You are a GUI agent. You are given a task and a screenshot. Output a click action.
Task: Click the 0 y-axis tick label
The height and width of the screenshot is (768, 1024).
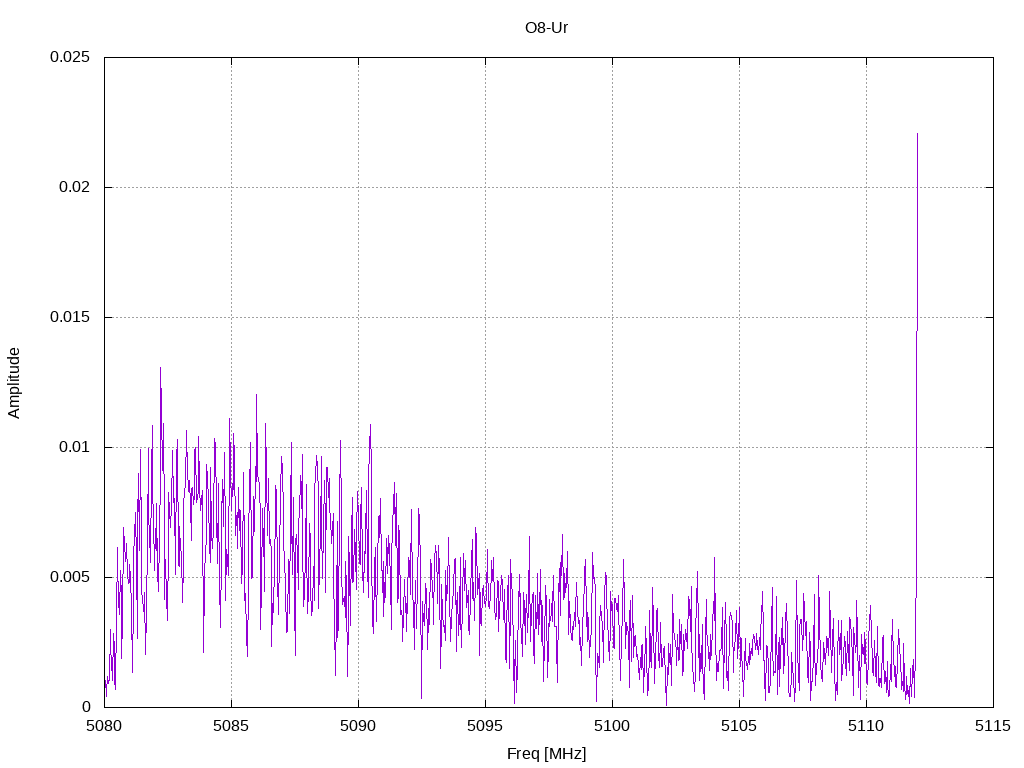pos(86,707)
